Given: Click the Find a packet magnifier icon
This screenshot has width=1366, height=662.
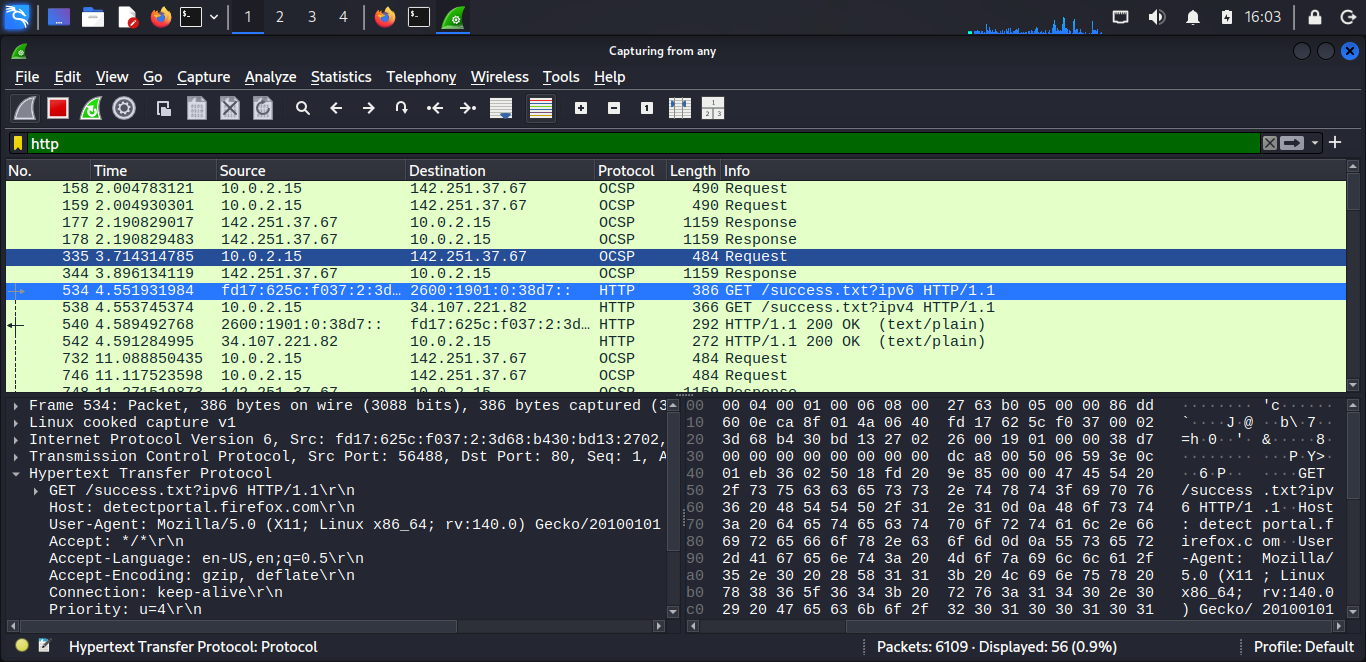Looking at the screenshot, I should click(303, 108).
